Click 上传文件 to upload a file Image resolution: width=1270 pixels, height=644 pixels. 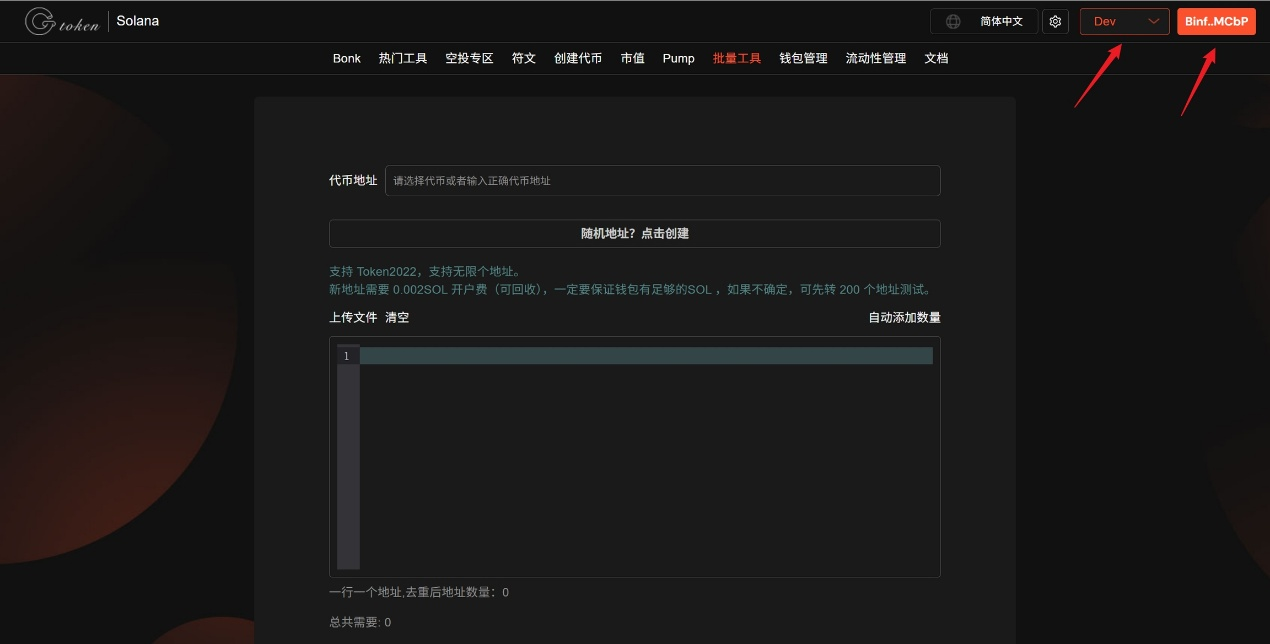[352, 317]
